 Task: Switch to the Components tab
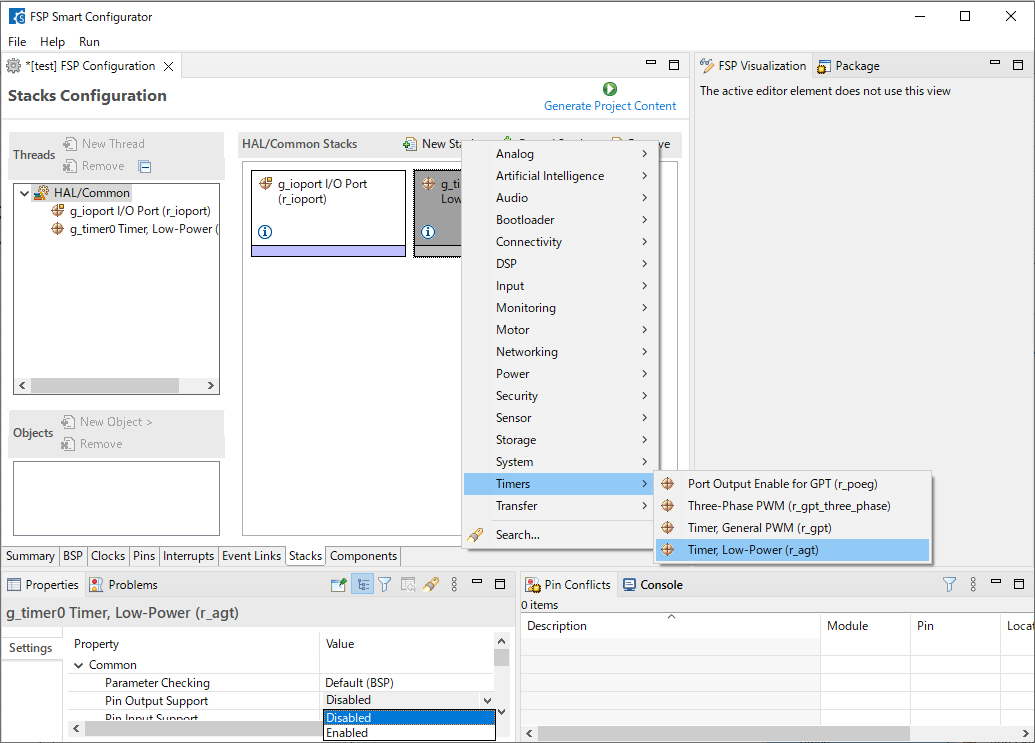(364, 556)
